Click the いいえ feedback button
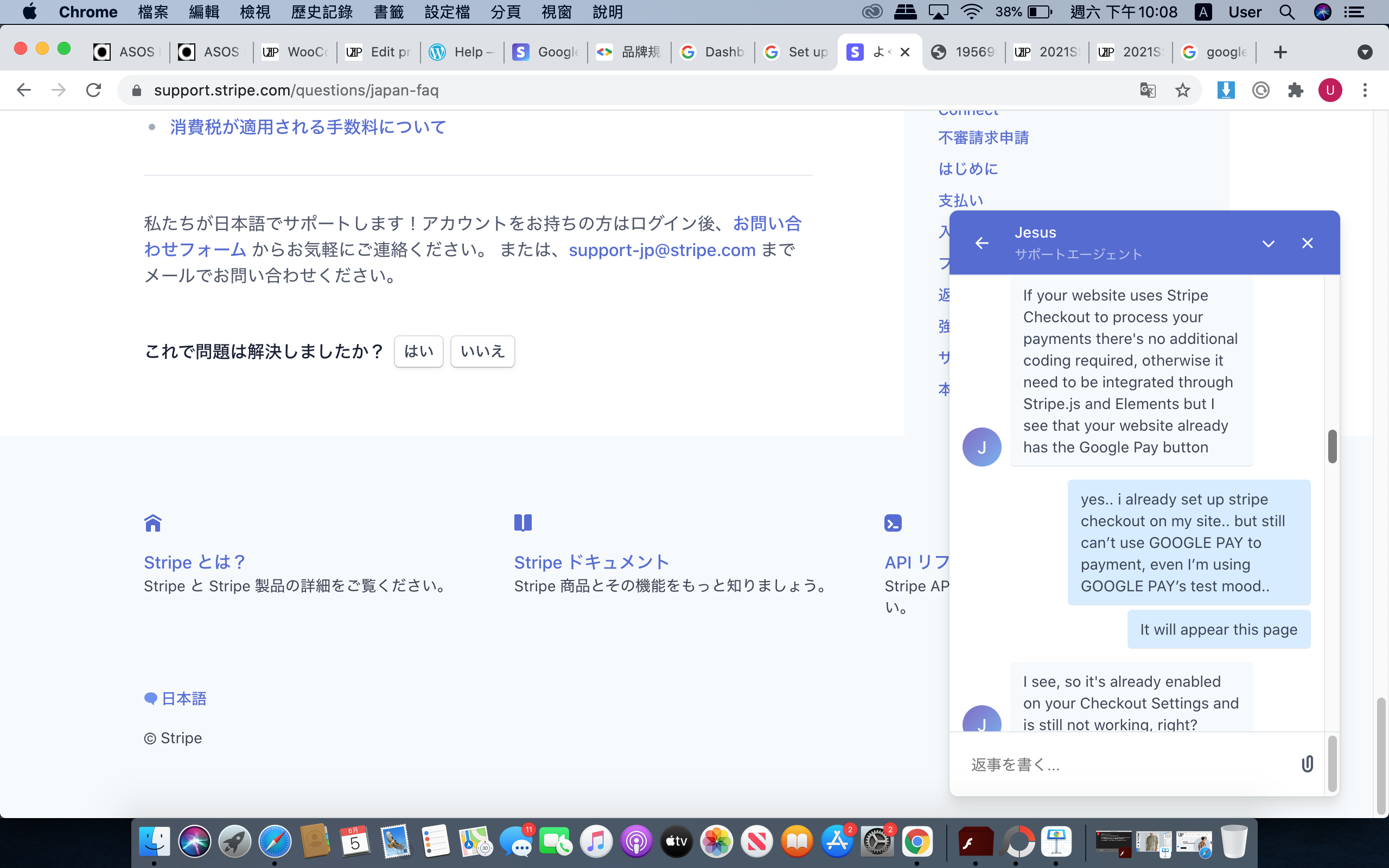The width and height of the screenshot is (1389, 868). coord(482,352)
